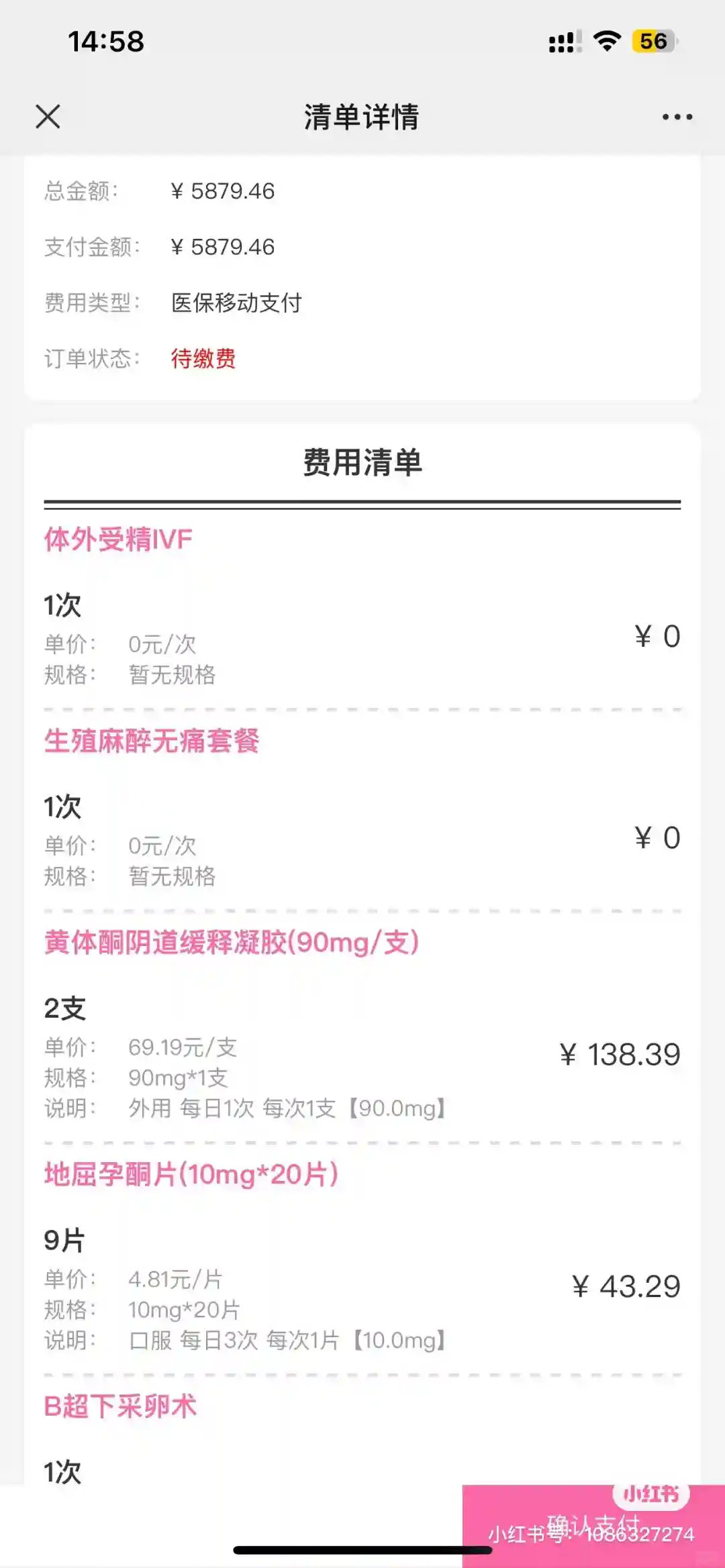Tap 黄体酮阴道缓释凝胶(90mg/支) item title

[x=232, y=943]
